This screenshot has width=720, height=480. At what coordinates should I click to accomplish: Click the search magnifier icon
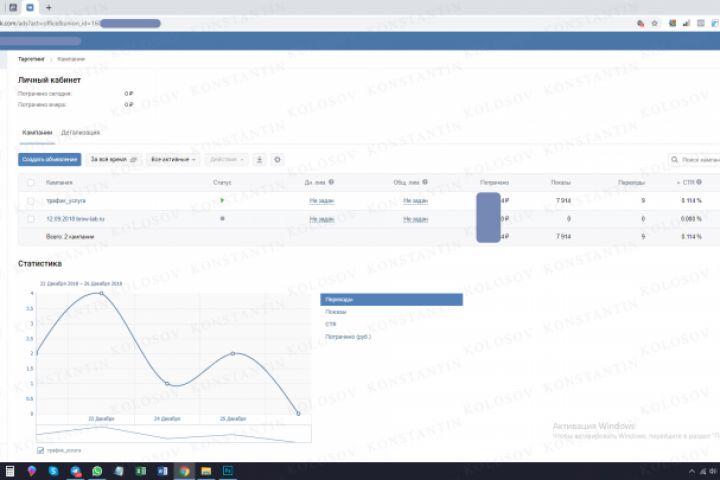pos(675,159)
